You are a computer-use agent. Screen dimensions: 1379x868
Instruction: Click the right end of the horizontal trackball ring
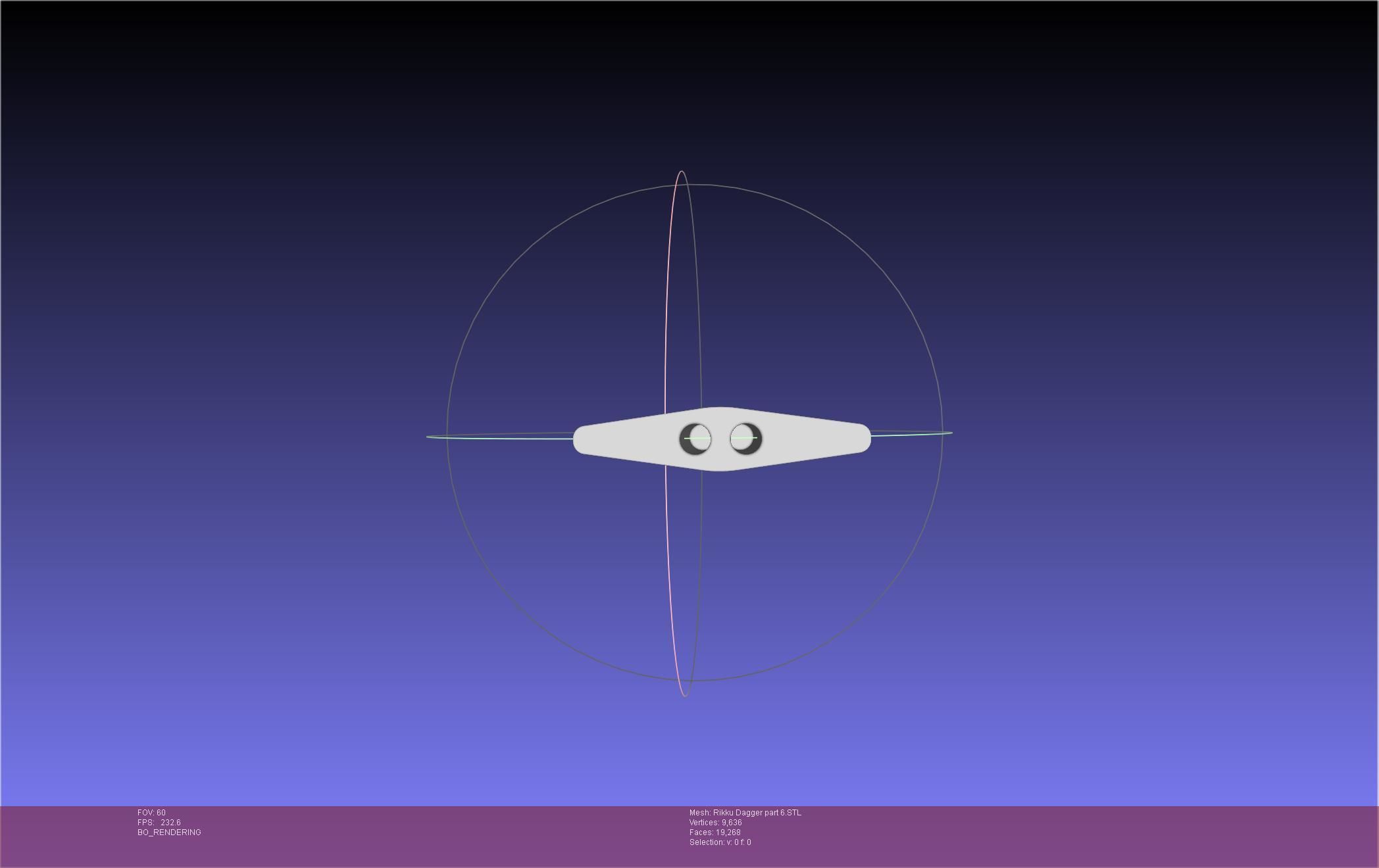coord(950,433)
